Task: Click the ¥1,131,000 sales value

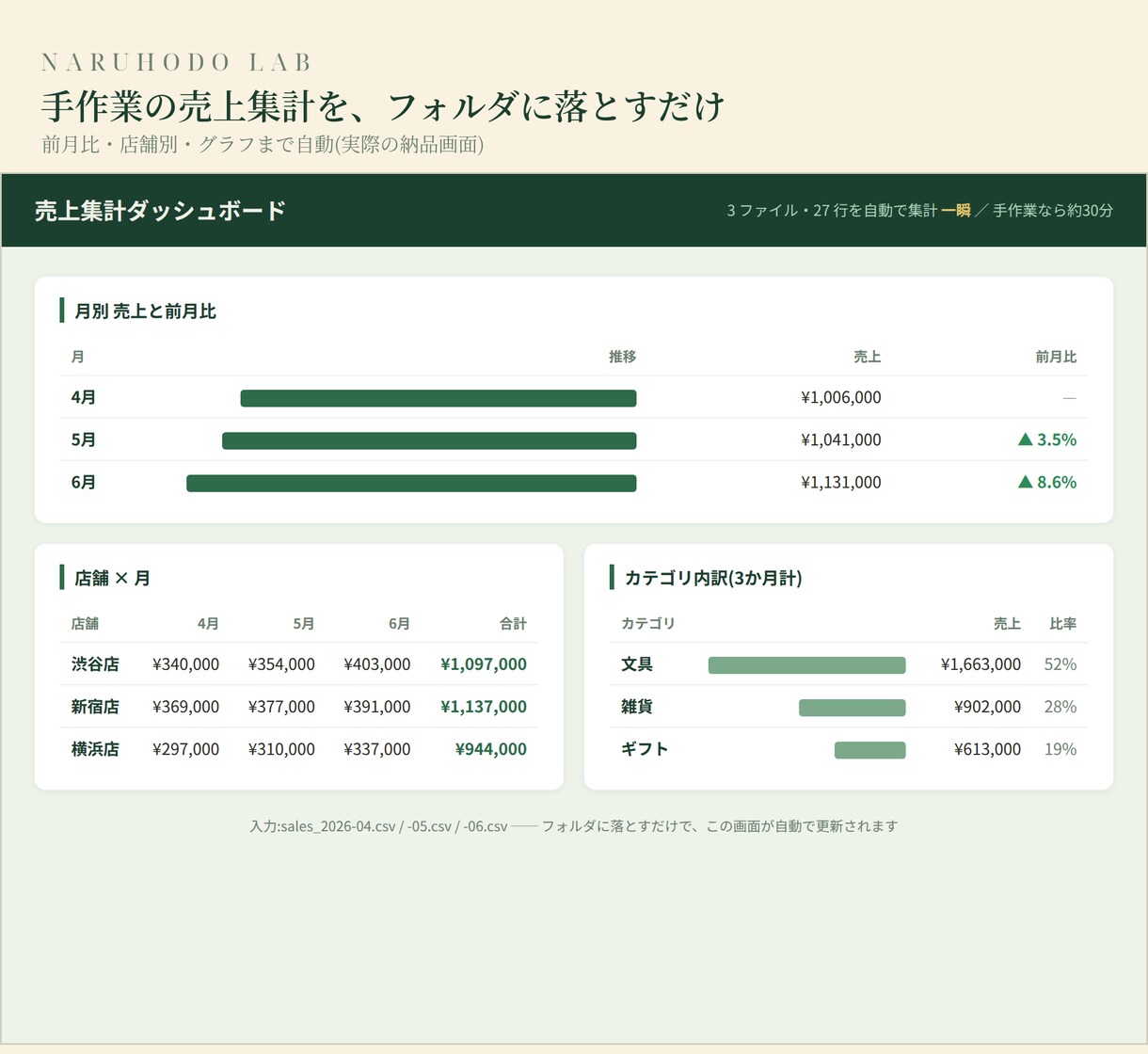Action: pos(841,482)
